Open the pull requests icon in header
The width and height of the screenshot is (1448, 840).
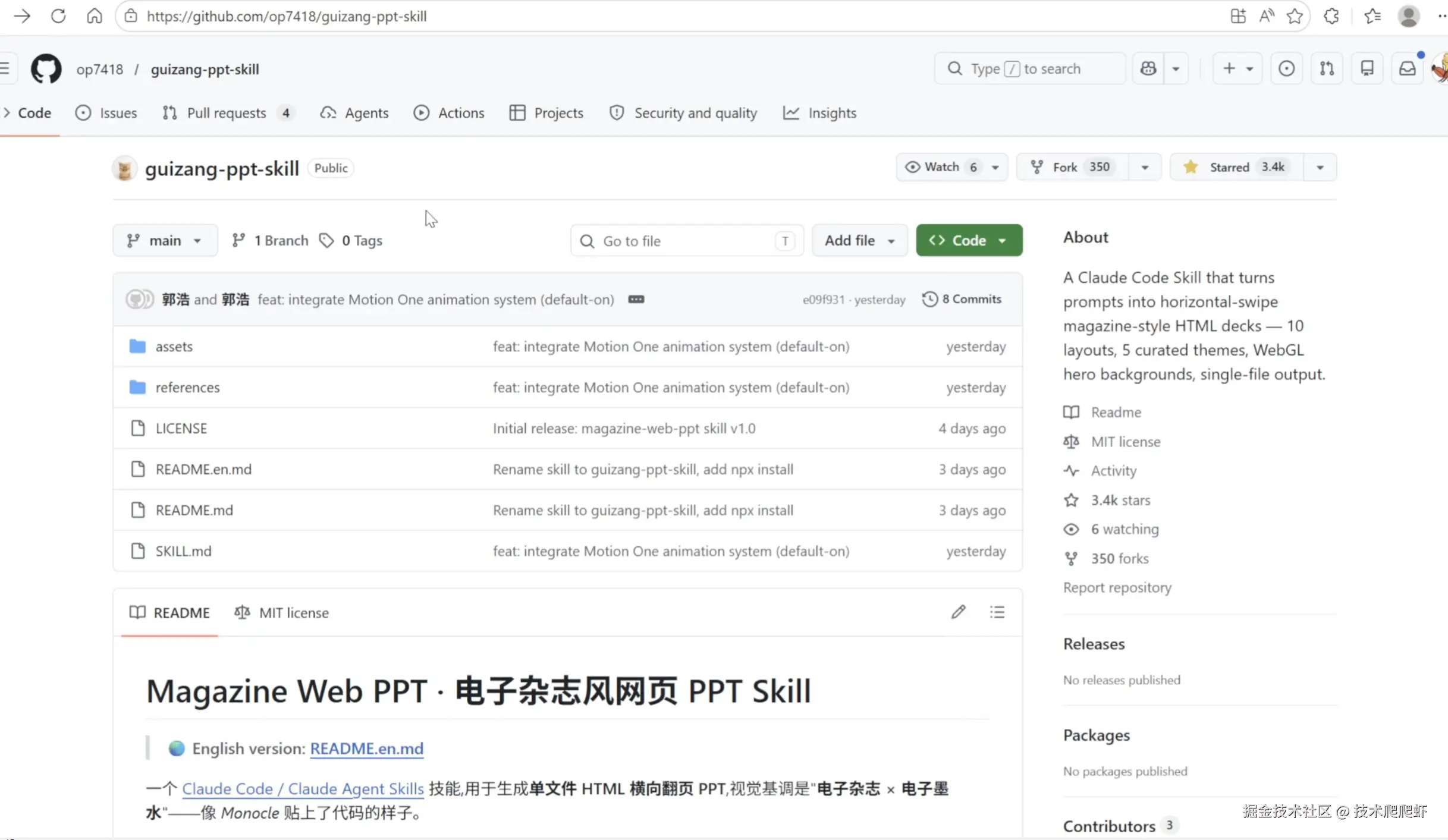coord(1327,69)
